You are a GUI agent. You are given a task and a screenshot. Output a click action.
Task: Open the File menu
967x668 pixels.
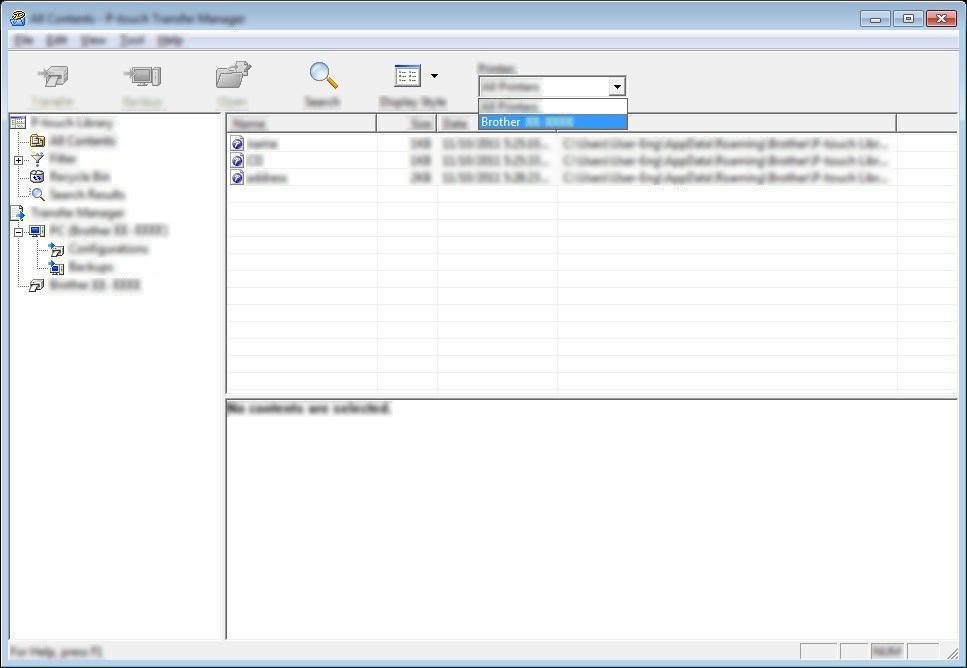[x=23, y=41]
